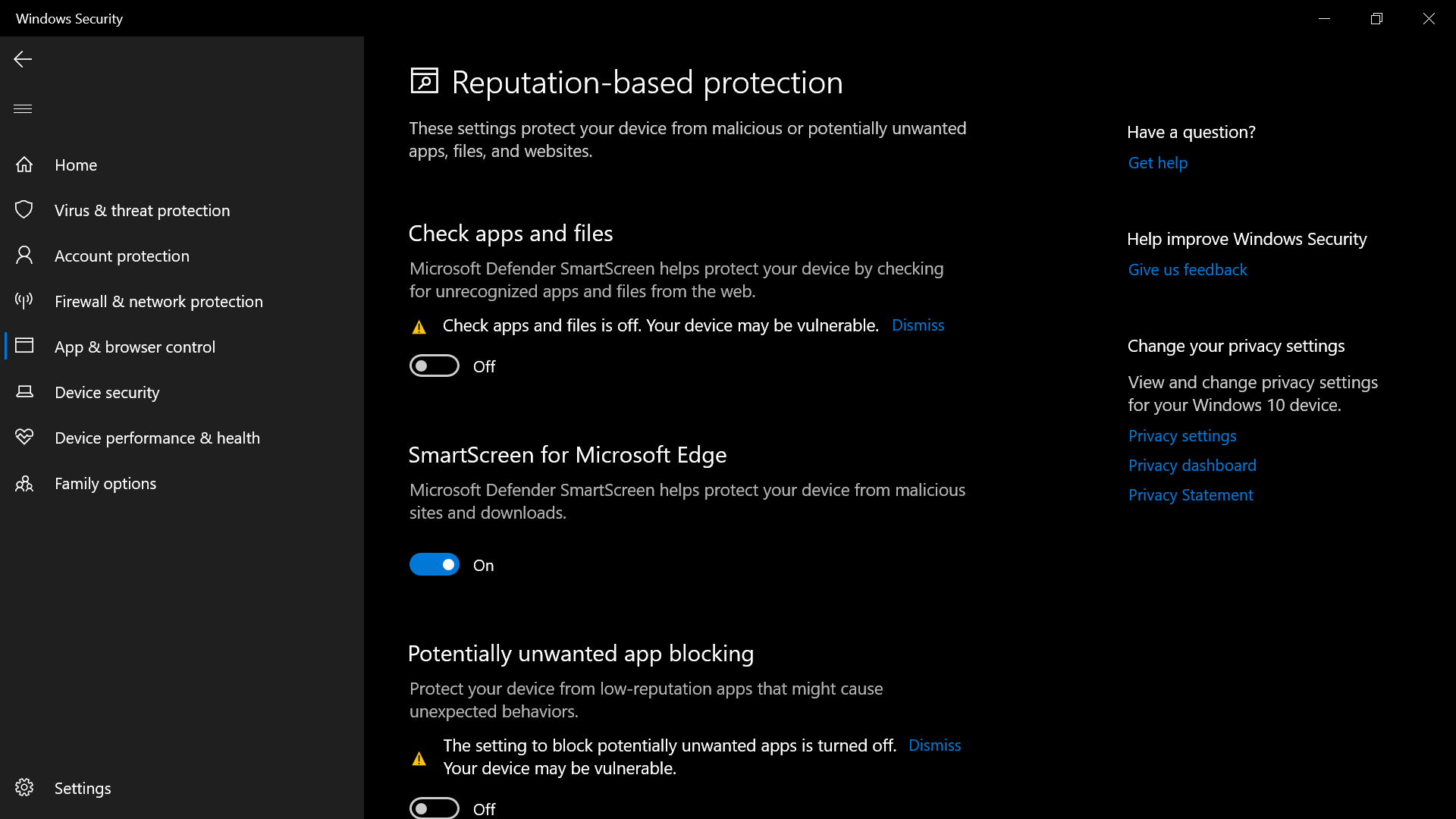Open the Get help link
This screenshot has width=1456, height=819.
coord(1157,163)
